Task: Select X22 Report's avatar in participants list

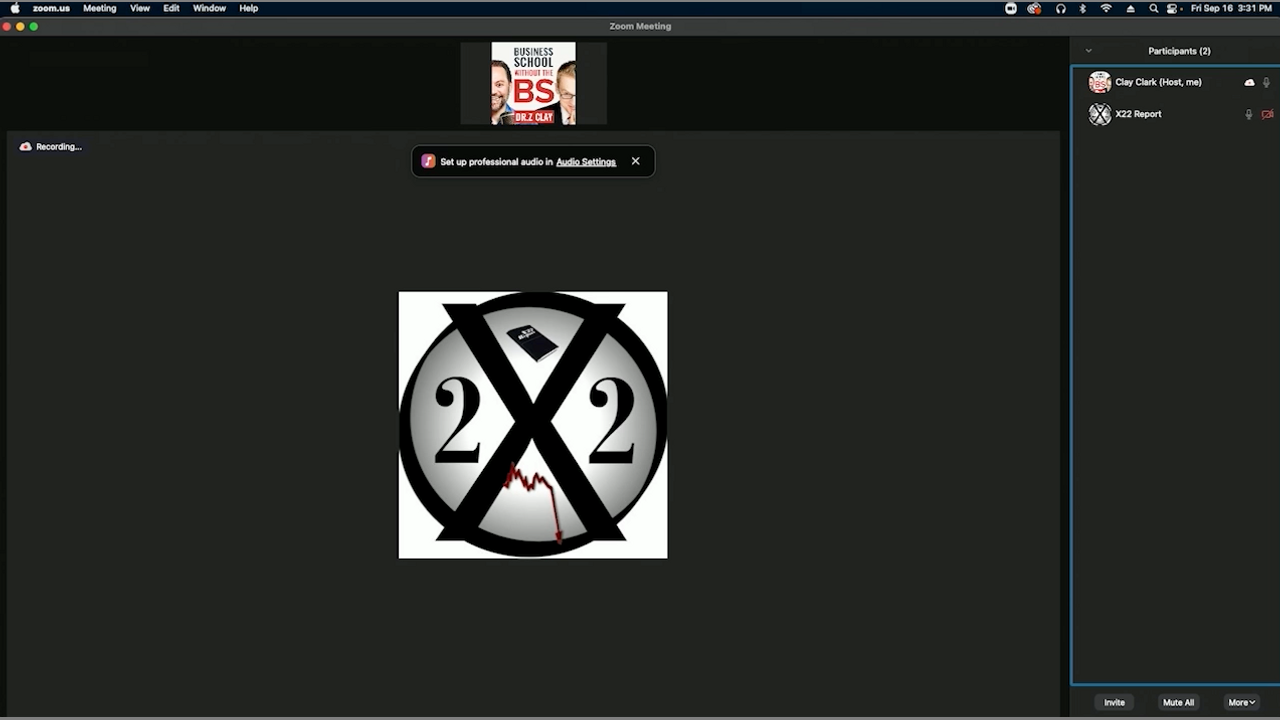Action: (x=1100, y=115)
